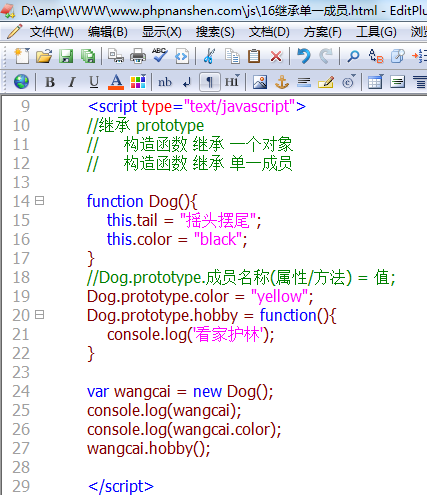Image resolution: width=427 pixels, height=495 pixels.
Task: Cut selection with scissors icon
Action: (x=209, y=56)
